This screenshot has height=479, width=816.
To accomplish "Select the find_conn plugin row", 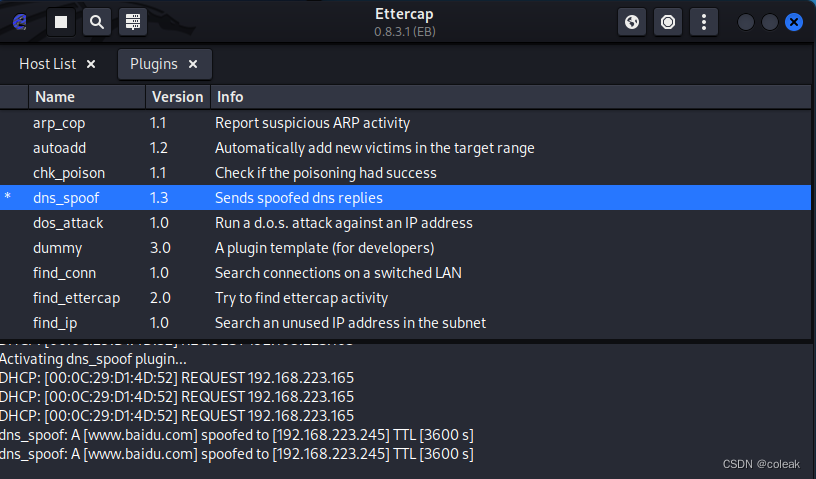I will tap(405, 273).
